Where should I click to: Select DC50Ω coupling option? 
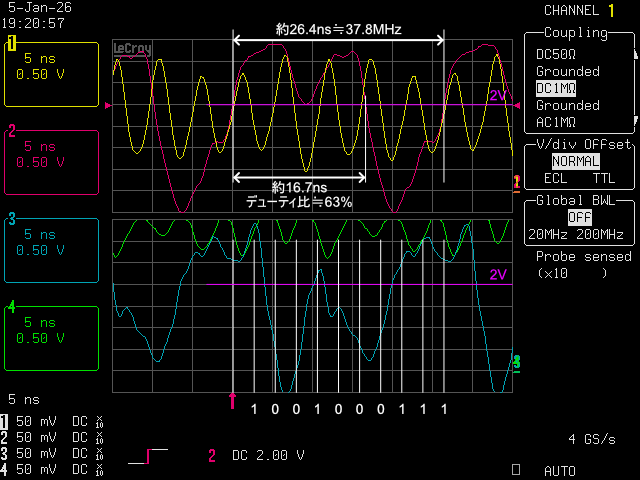(x=555, y=54)
